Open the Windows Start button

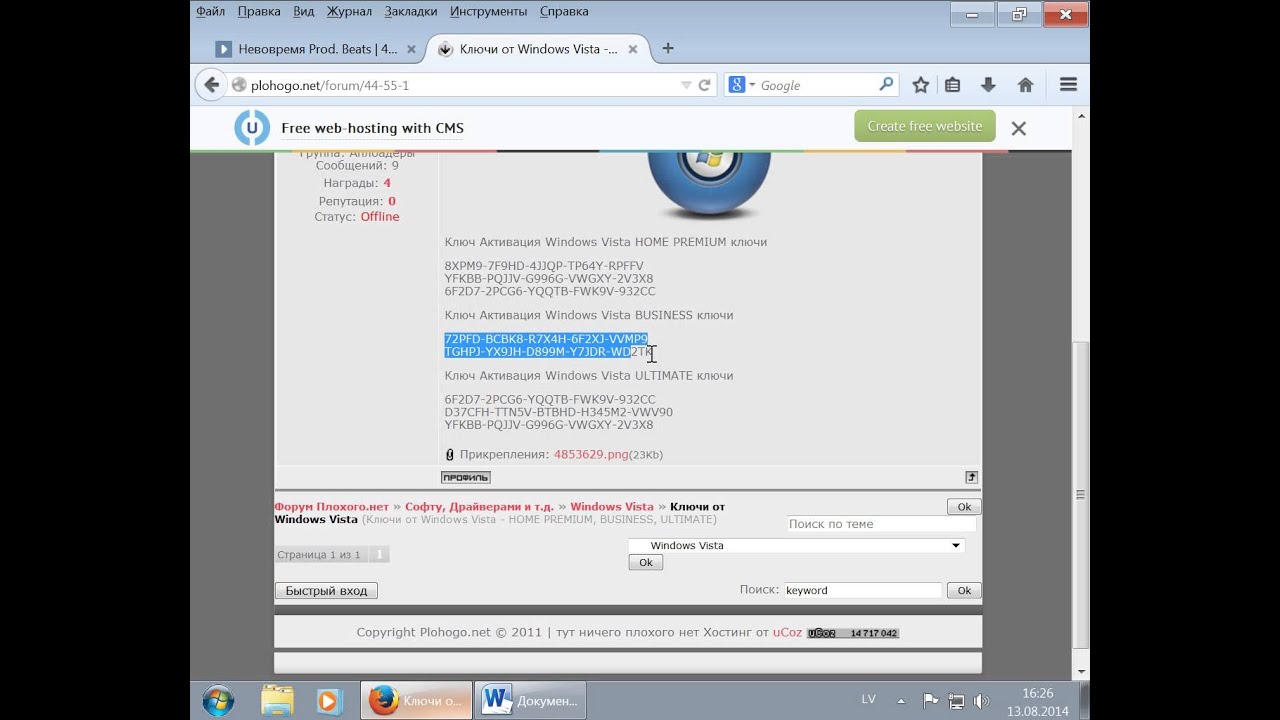(x=218, y=701)
